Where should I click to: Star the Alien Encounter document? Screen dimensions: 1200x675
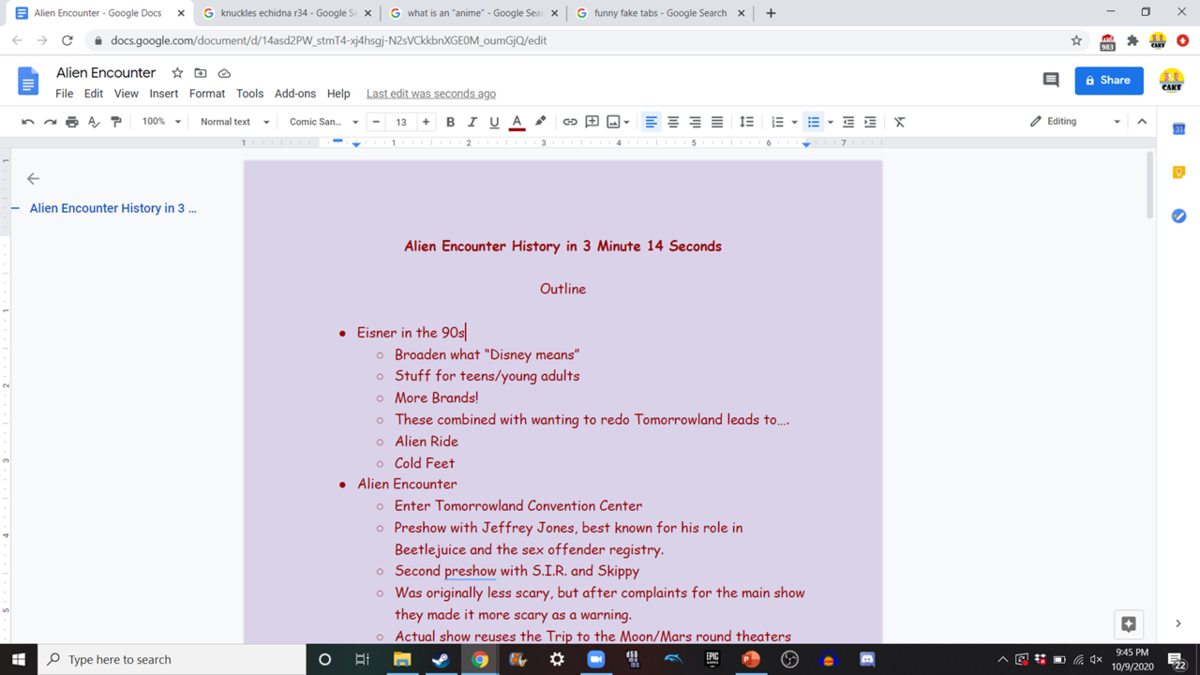click(x=177, y=73)
